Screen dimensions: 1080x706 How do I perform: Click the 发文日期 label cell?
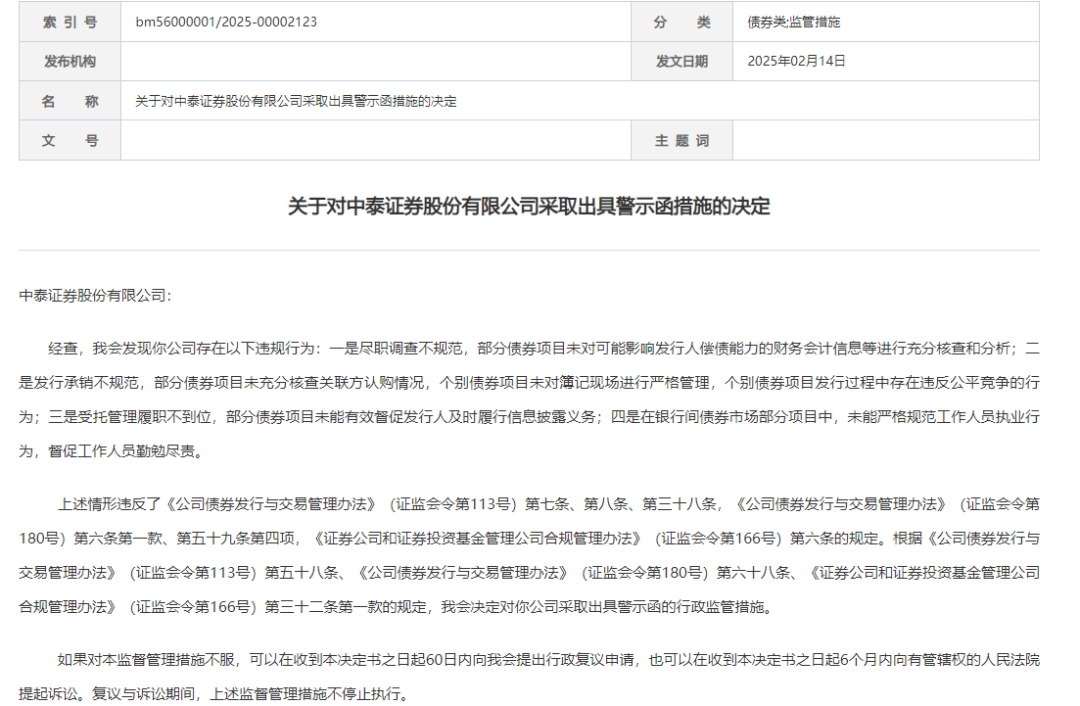click(x=681, y=61)
